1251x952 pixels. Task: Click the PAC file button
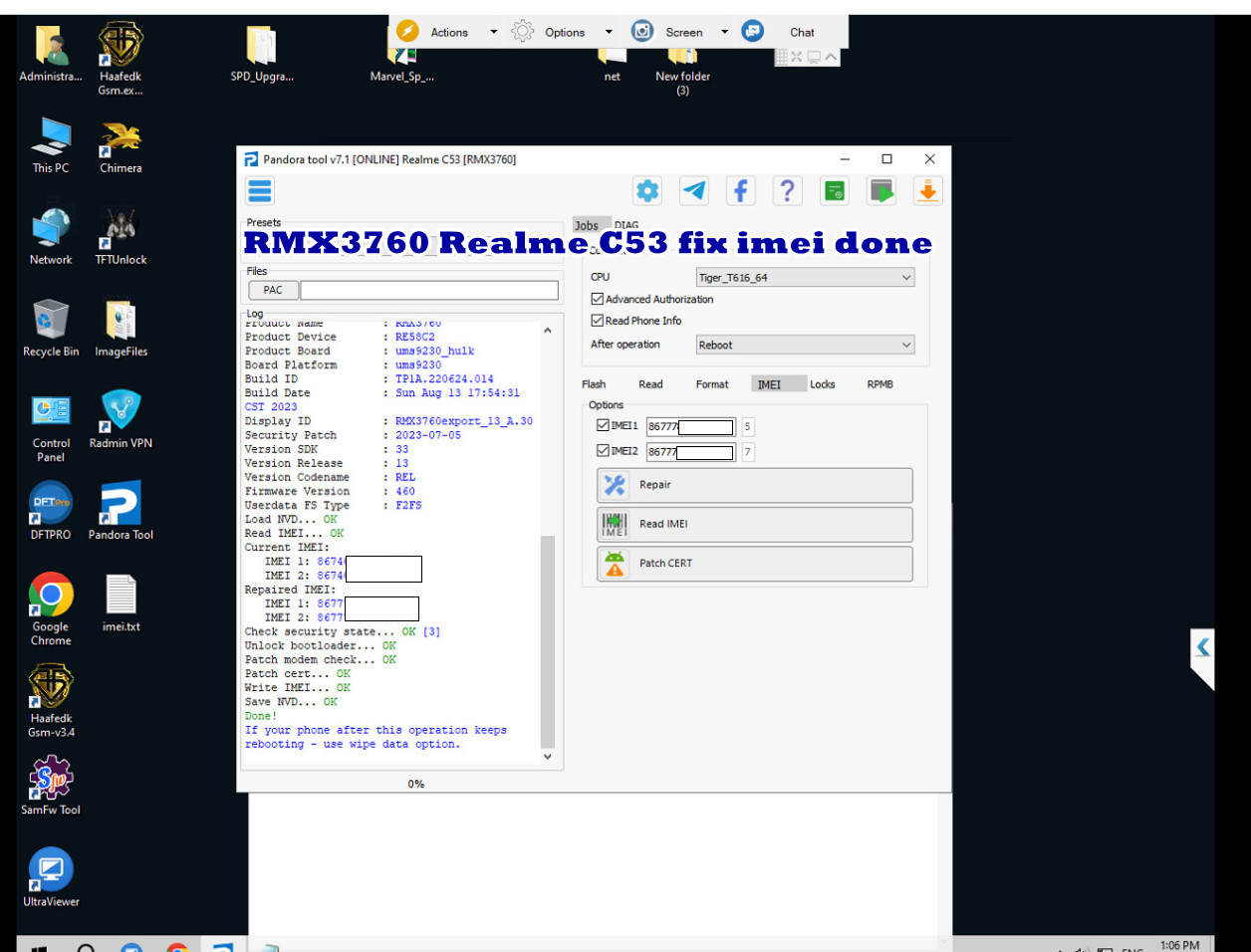pos(273,290)
